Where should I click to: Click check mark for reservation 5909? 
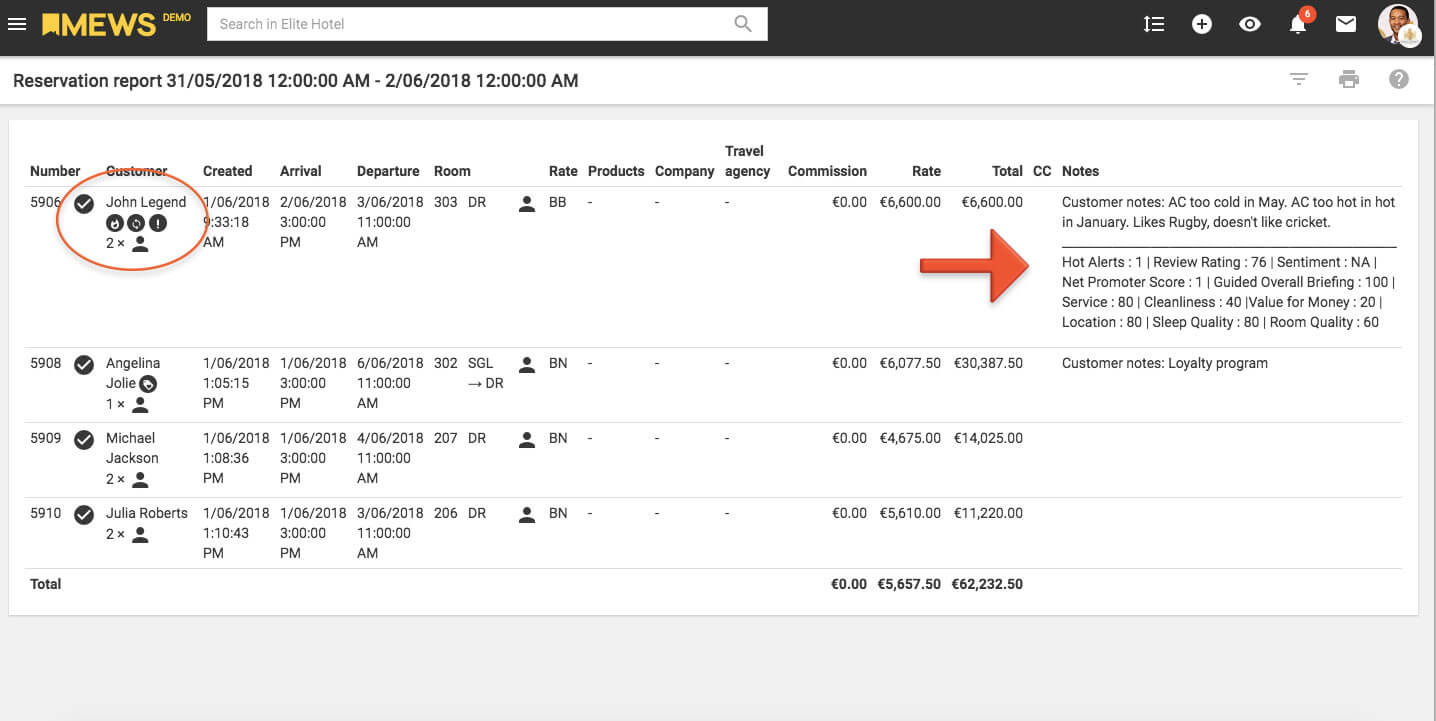[85, 439]
